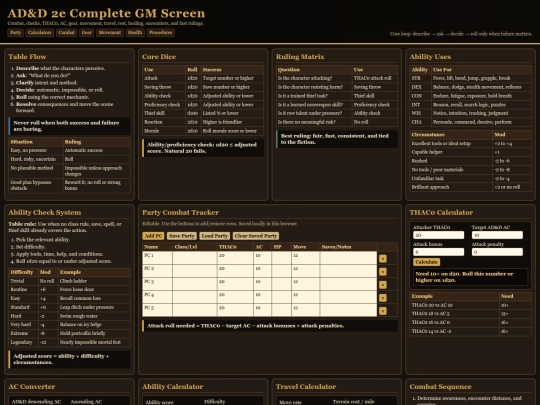Click the Load Party button
540x405 pixels.
pyautogui.click(x=215, y=236)
